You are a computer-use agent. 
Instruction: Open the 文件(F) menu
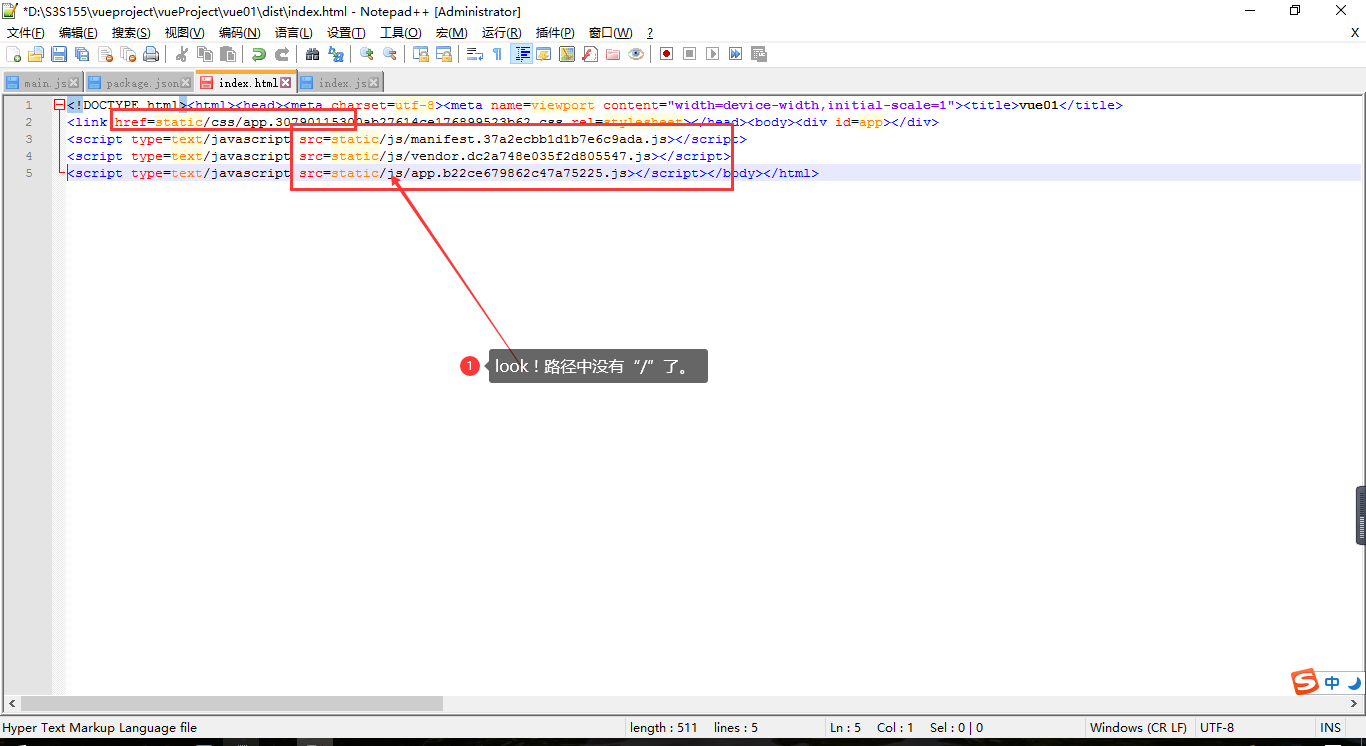pos(26,33)
